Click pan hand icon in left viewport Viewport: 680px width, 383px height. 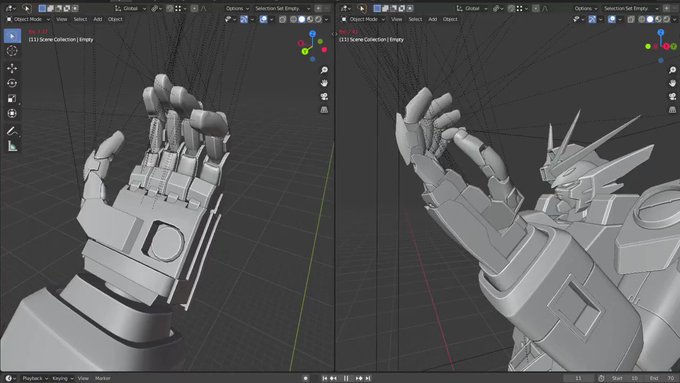pos(324,83)
